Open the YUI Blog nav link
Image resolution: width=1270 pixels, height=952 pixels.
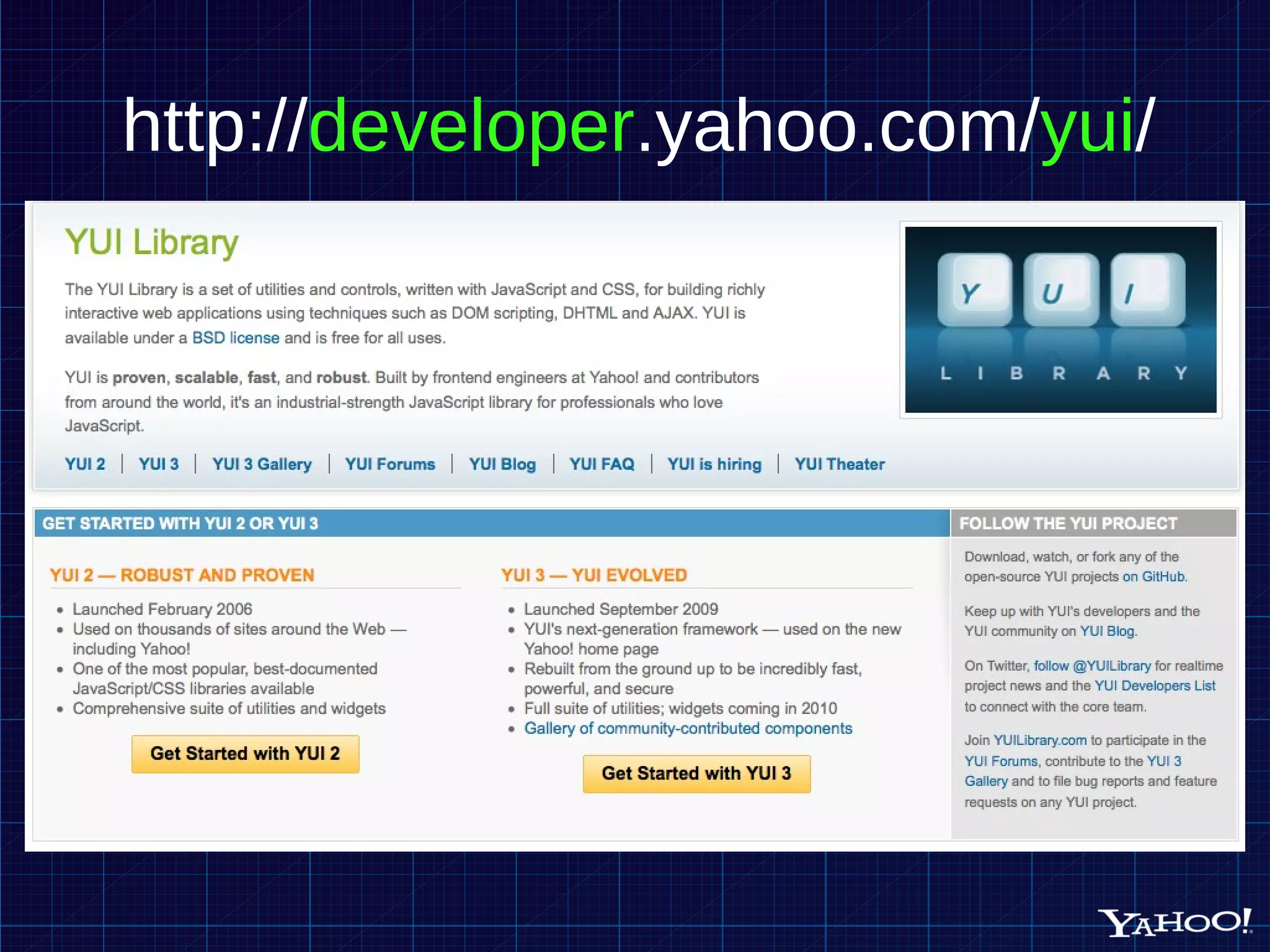[x=502, y=464]
